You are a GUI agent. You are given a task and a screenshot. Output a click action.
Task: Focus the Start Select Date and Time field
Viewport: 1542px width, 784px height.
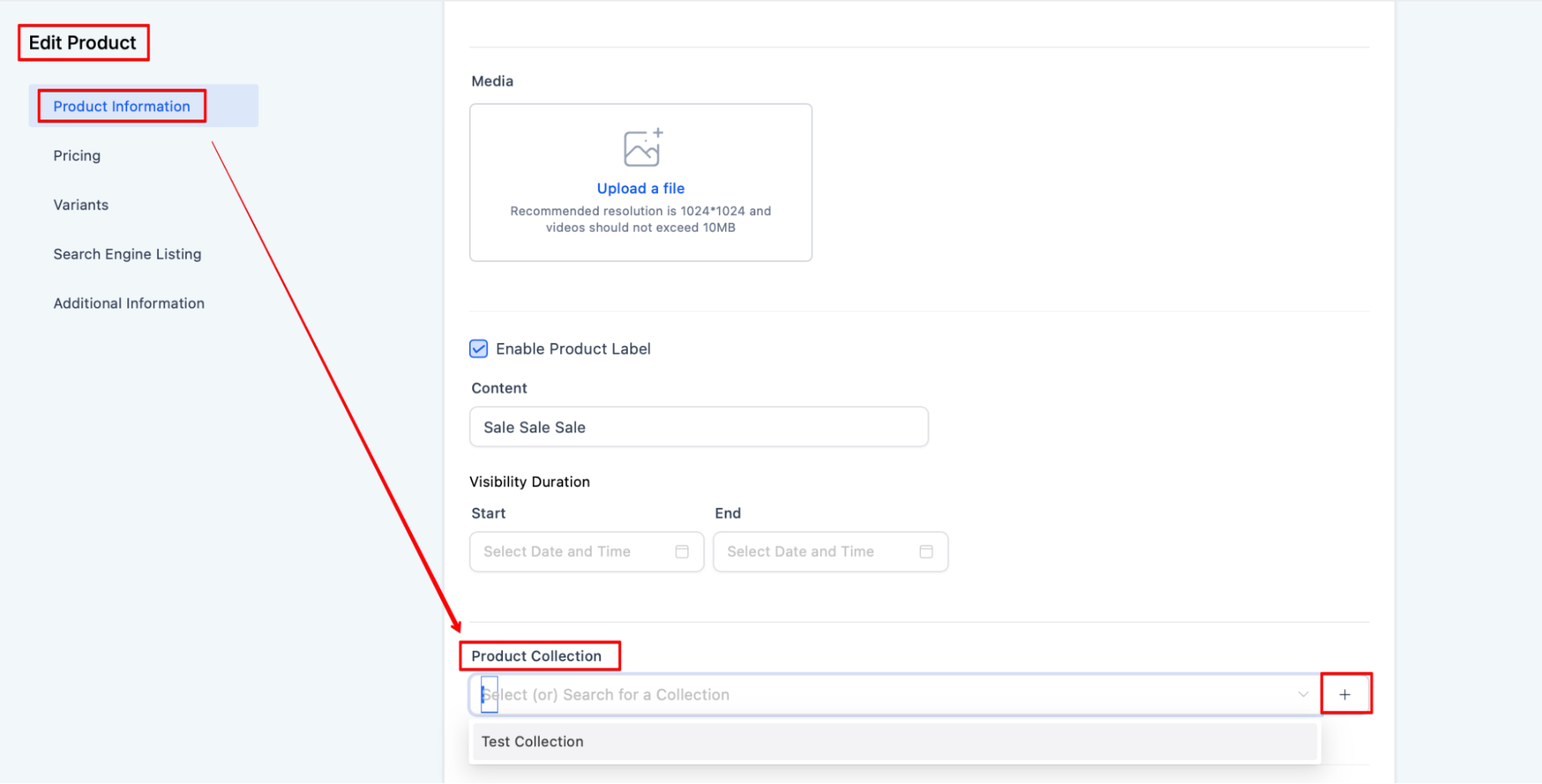tap(571, 552)
